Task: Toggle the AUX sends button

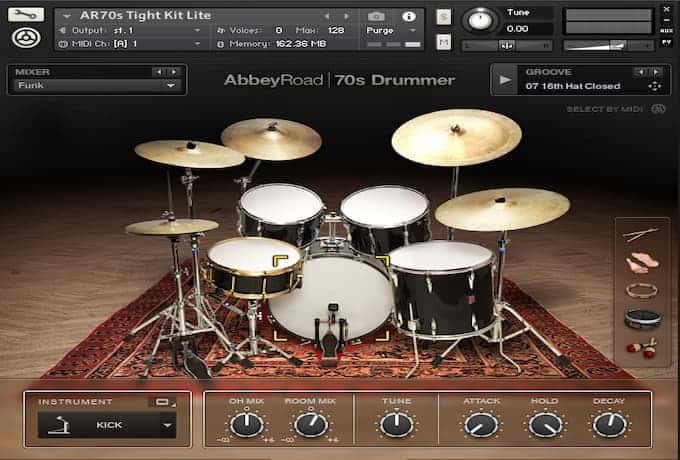Action: click(666, 31)
